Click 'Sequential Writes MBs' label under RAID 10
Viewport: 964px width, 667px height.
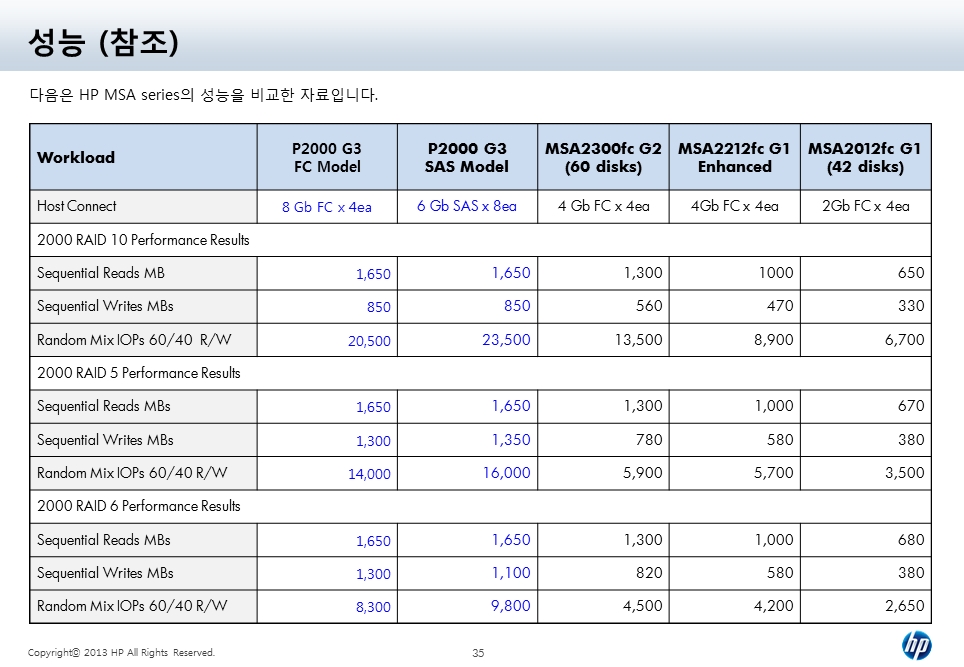pyautogui.click(x=105, y=306)
